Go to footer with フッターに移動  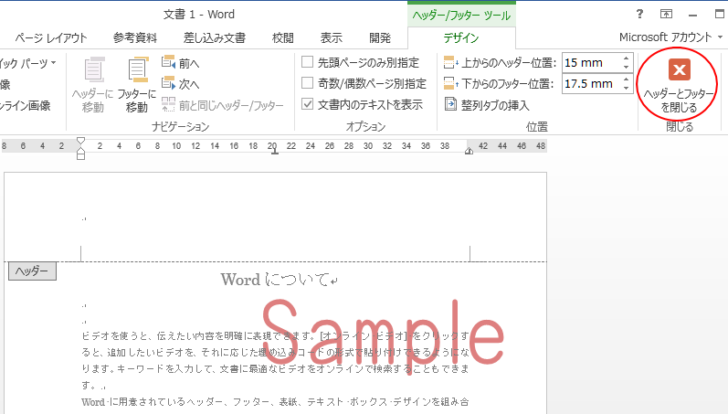click(x=137, y=85)
